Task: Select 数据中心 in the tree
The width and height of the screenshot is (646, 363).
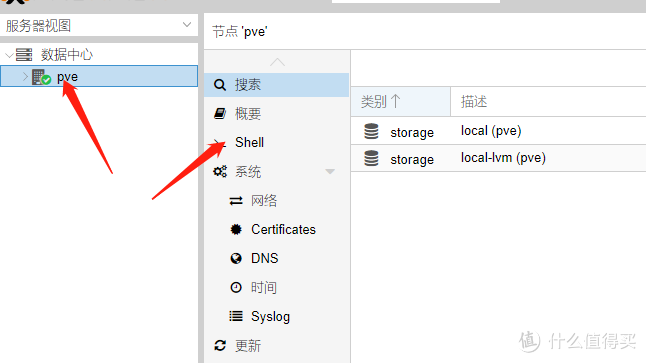Action: coord(67,54)
